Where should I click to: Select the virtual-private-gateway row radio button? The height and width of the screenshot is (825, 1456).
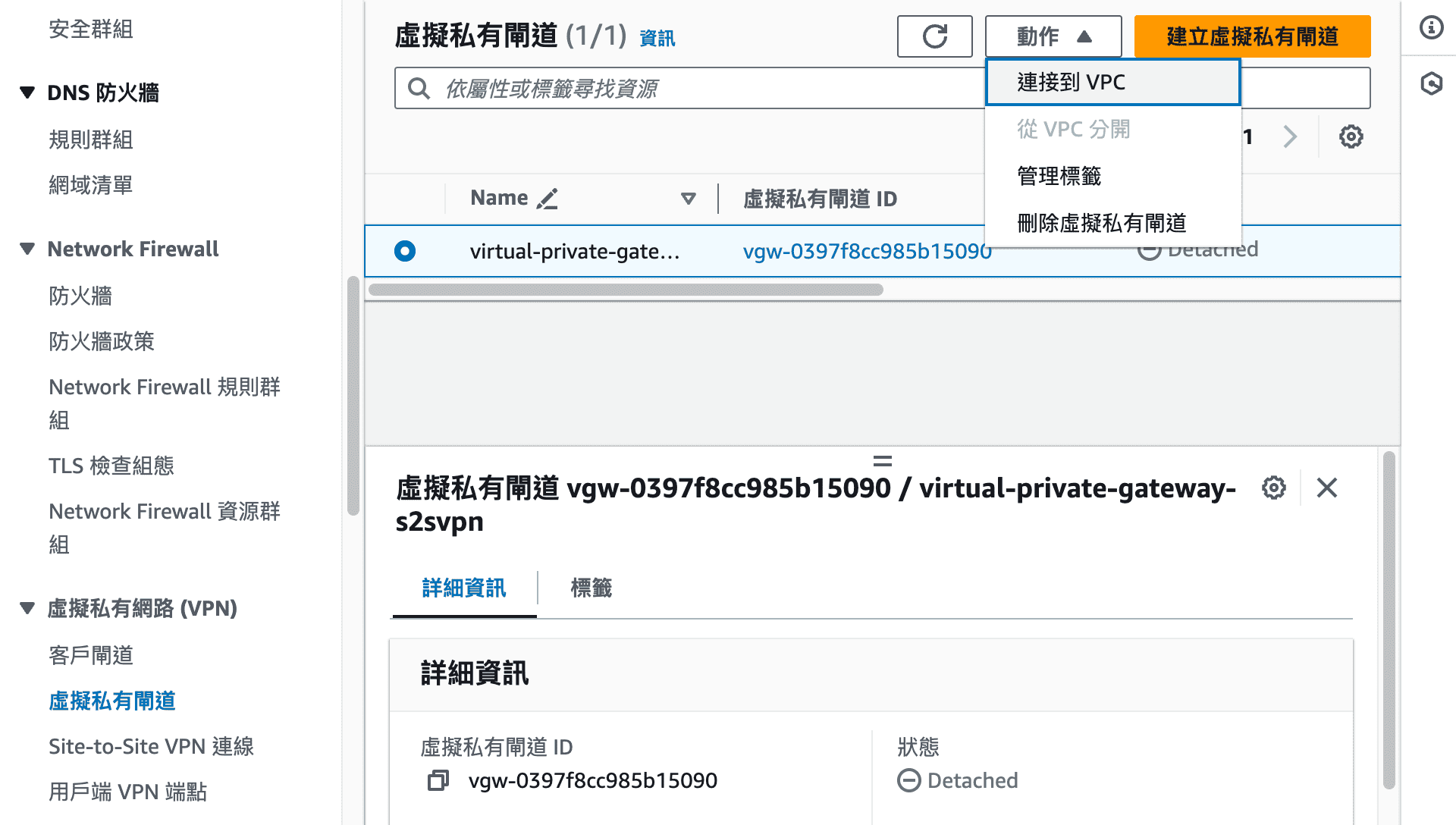pyautogui.click(x=405, y=251)
